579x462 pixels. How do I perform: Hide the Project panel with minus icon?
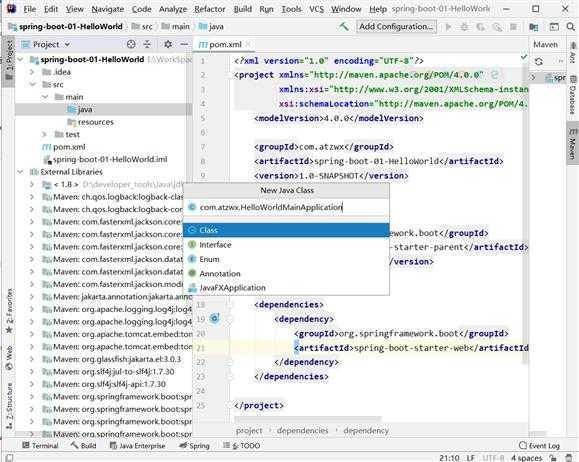(184, 44)
